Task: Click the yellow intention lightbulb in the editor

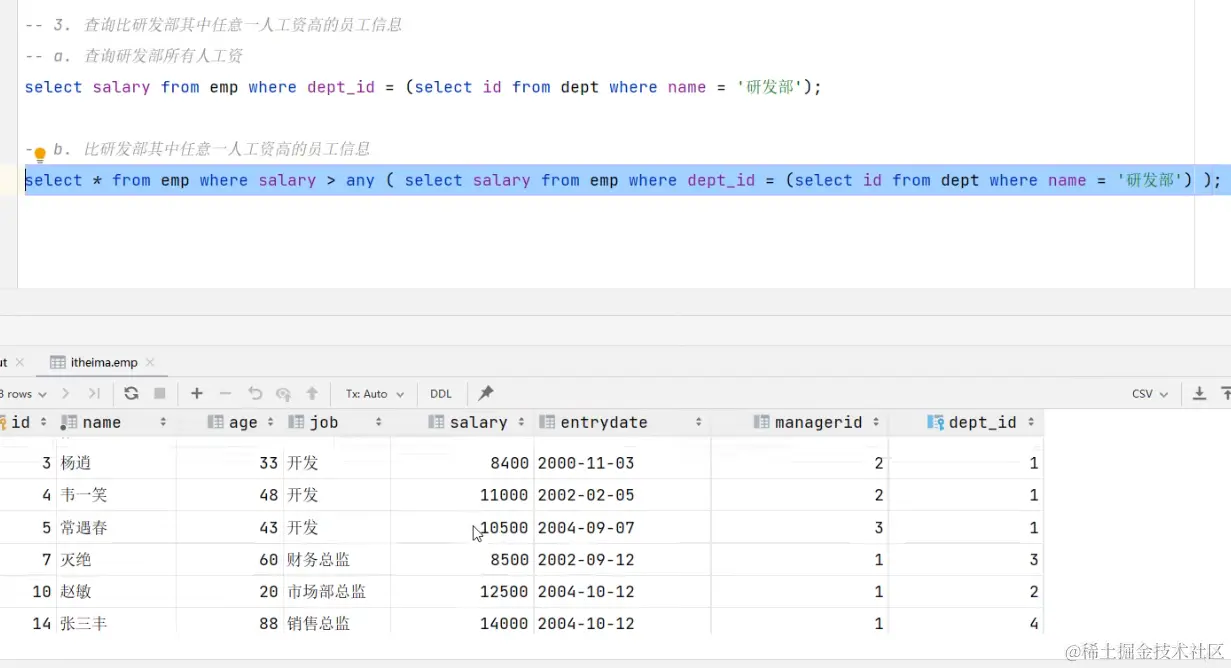Action: (40, 155)
